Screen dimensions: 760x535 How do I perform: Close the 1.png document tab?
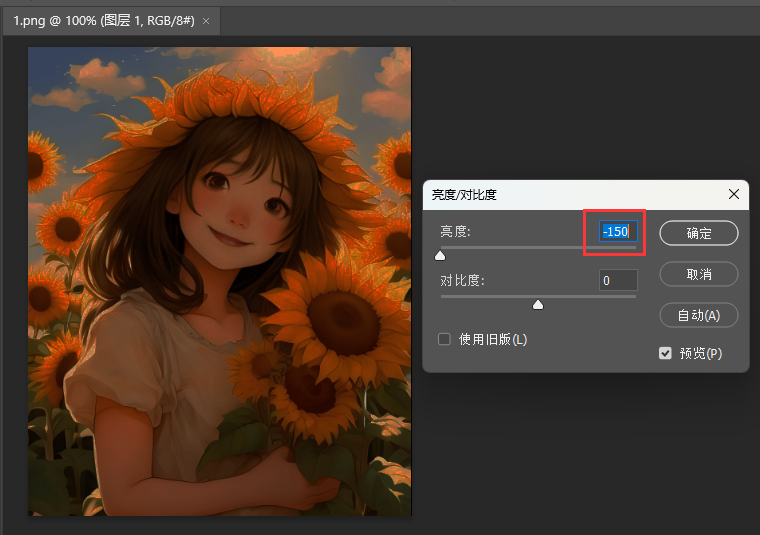(206, 21)
